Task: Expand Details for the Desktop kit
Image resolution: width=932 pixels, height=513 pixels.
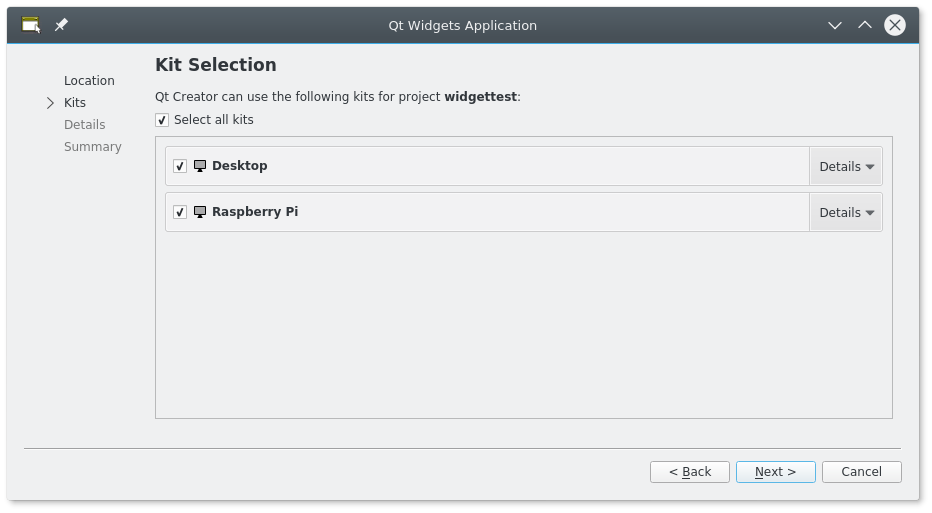Action: [846, 167]
